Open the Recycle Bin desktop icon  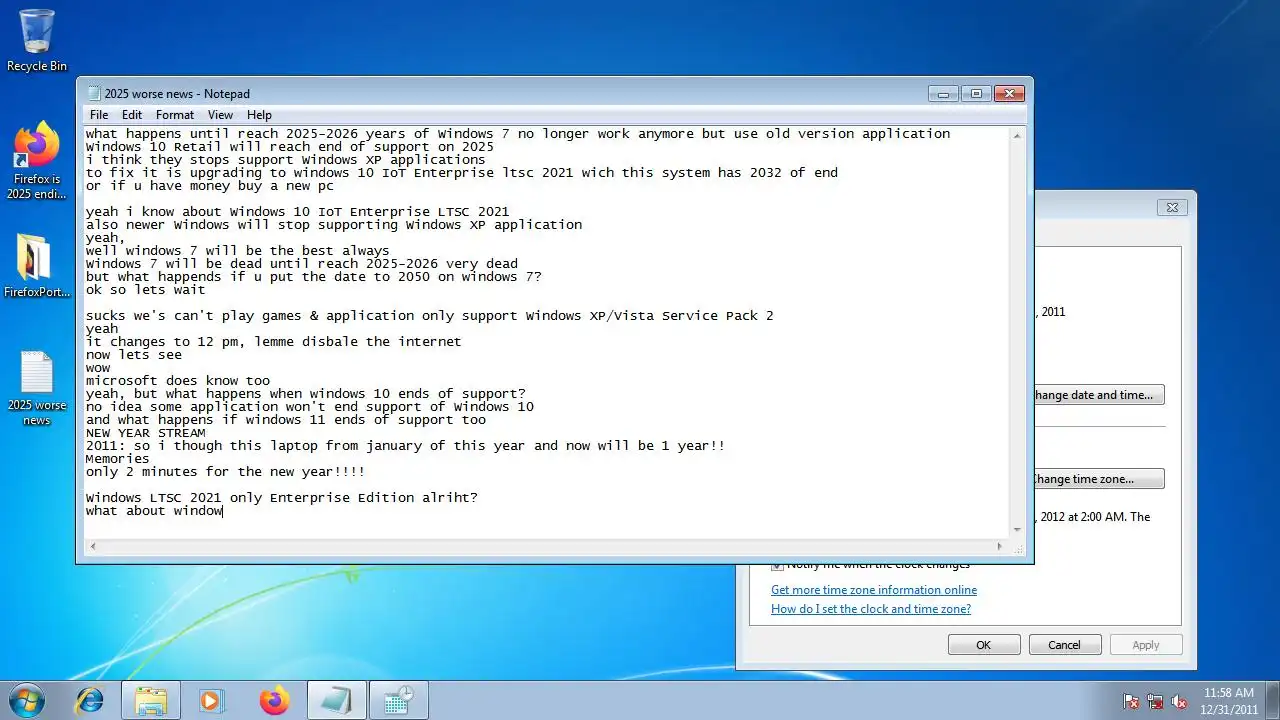[37, 41]
